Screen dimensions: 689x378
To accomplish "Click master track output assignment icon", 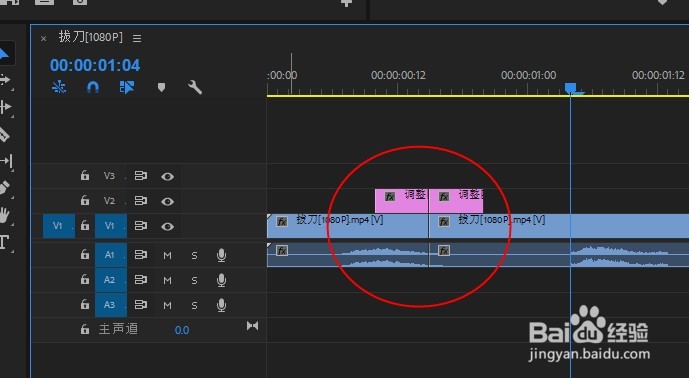I will pyautogui.click(x=252, y=326).
